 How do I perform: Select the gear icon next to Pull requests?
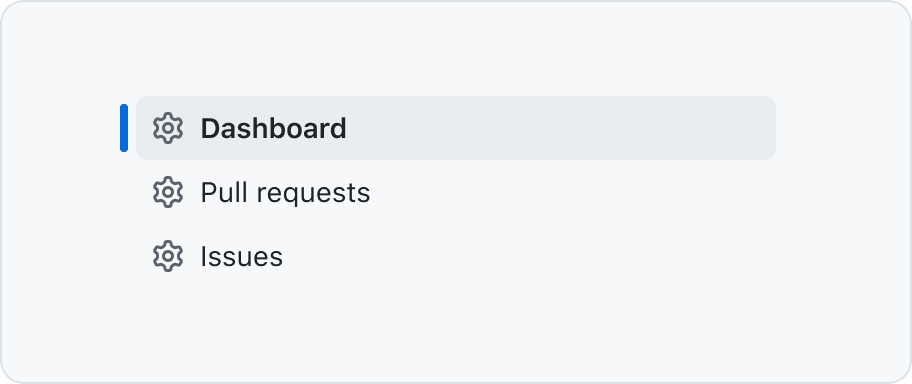click(x=168, y=192)
